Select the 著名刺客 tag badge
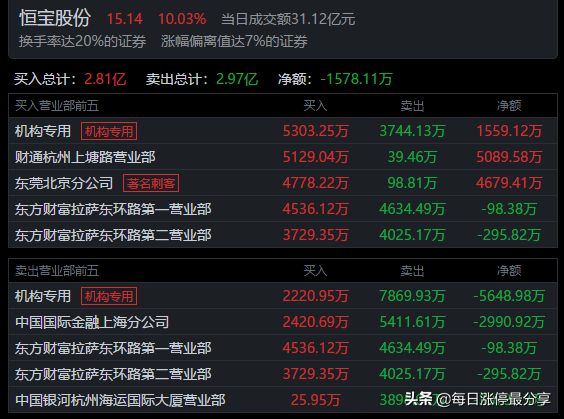Viewport: 564px width, 419px height. pyautogui.click(x=151, y=183)
